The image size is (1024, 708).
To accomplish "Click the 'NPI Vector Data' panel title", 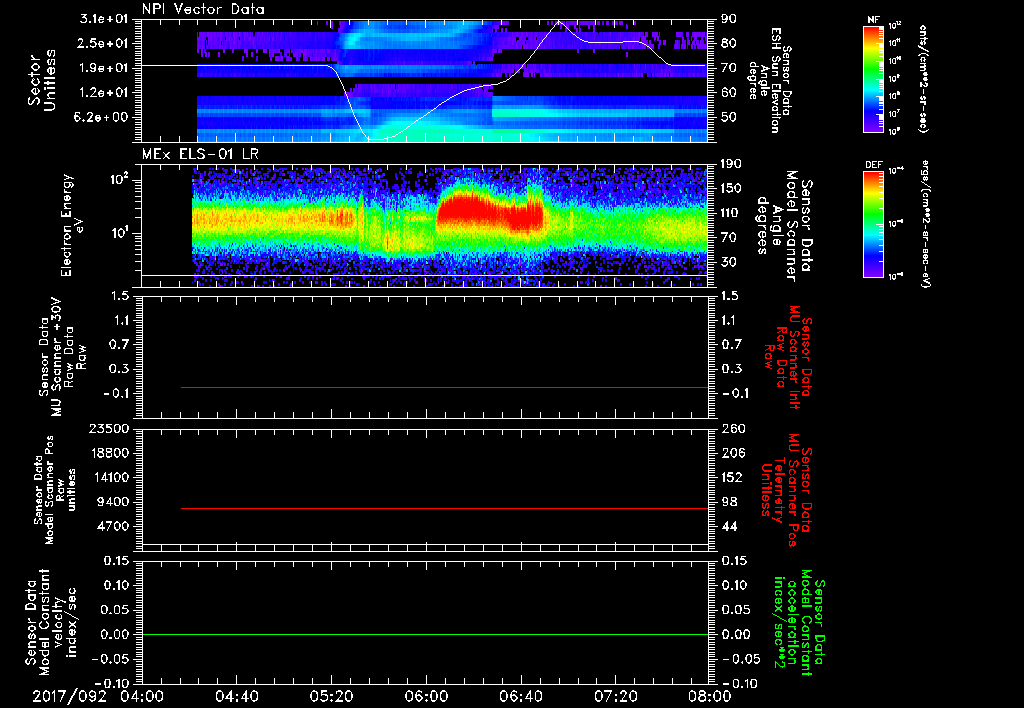I will (x=203, y=9).
